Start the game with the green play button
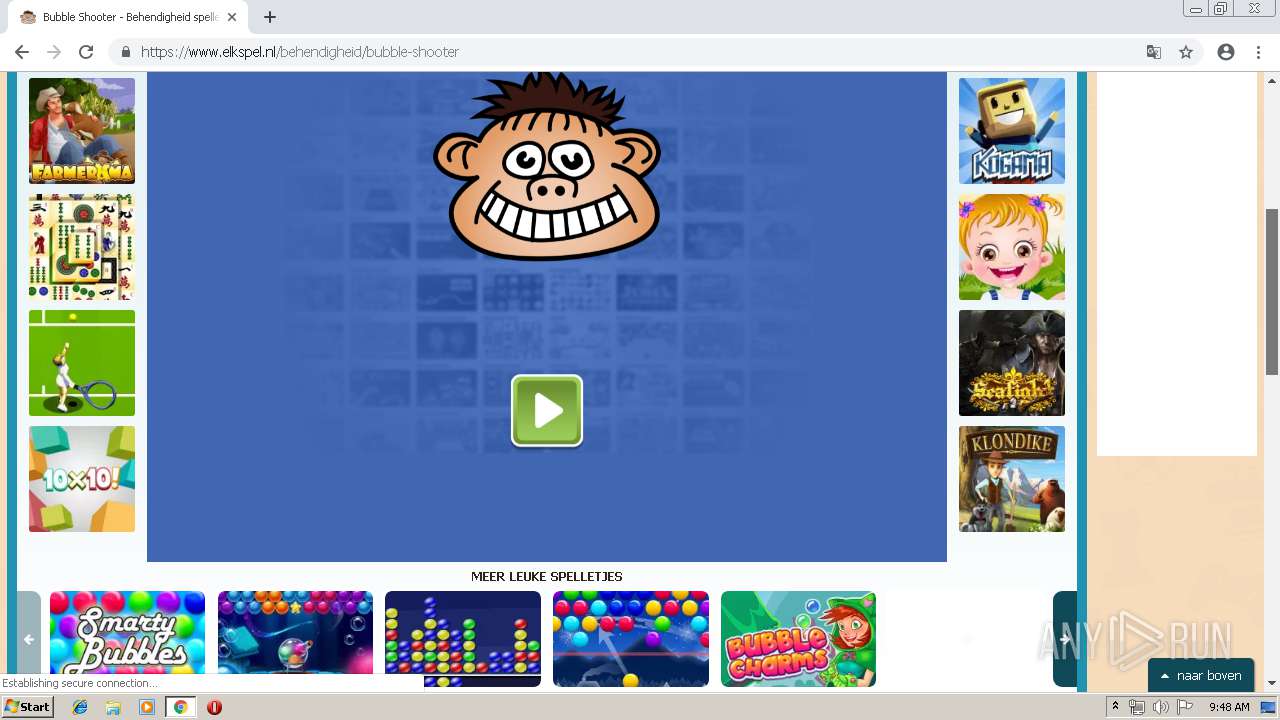 tap(547, 410)
